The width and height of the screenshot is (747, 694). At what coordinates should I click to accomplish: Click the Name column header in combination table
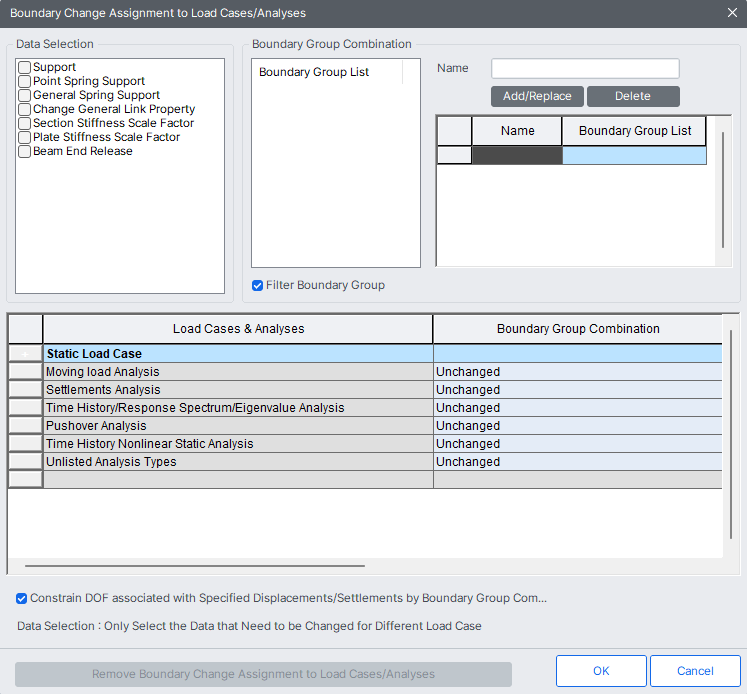coord(517,131)
